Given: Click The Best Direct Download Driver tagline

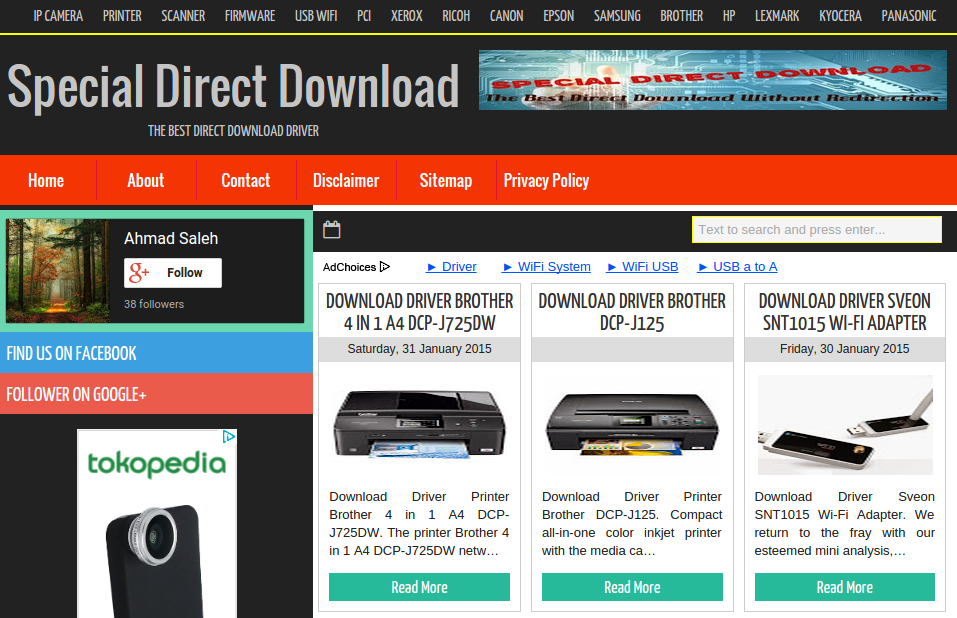Looking at the screenshot, I should [233, 131].
